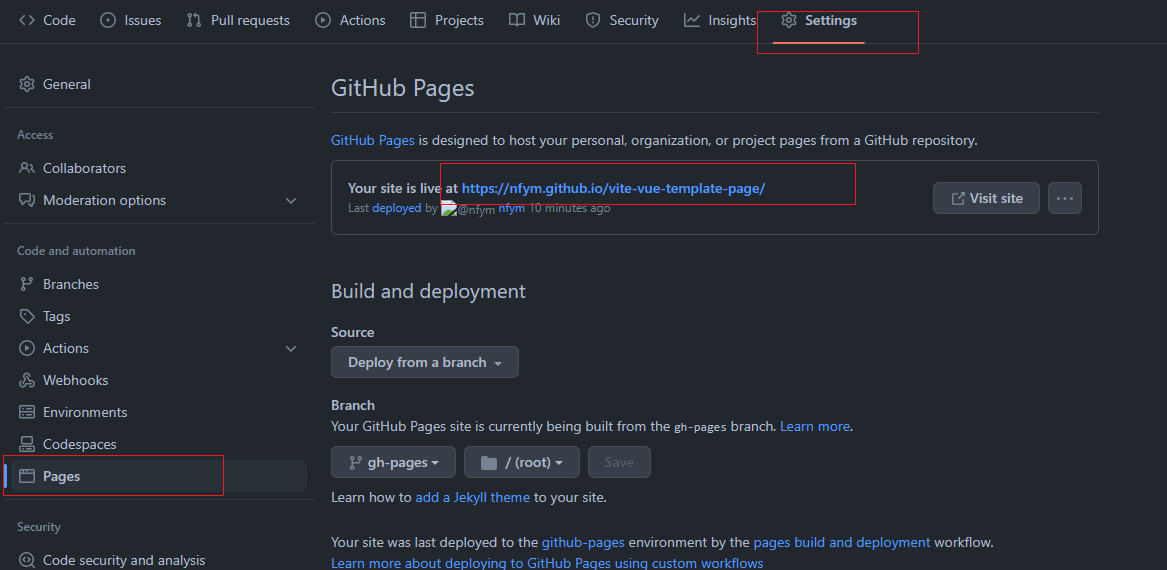Viewport: 1167px width, 570px height.
Task: Click the Visit site button
Action: click(x=986, y=198)
